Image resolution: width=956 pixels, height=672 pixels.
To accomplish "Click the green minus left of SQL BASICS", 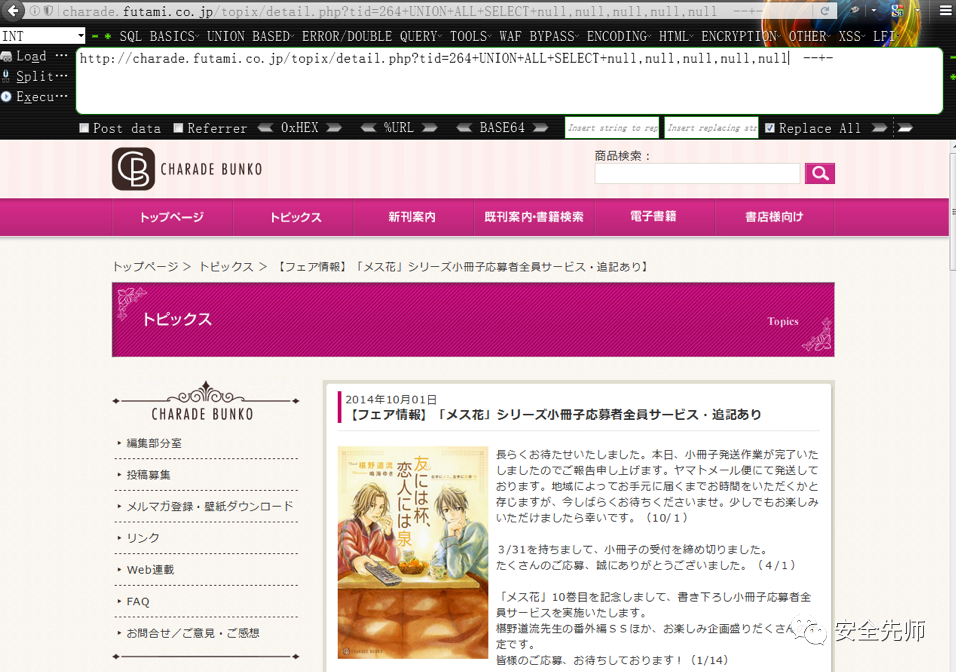I will (x=95, y=37).
